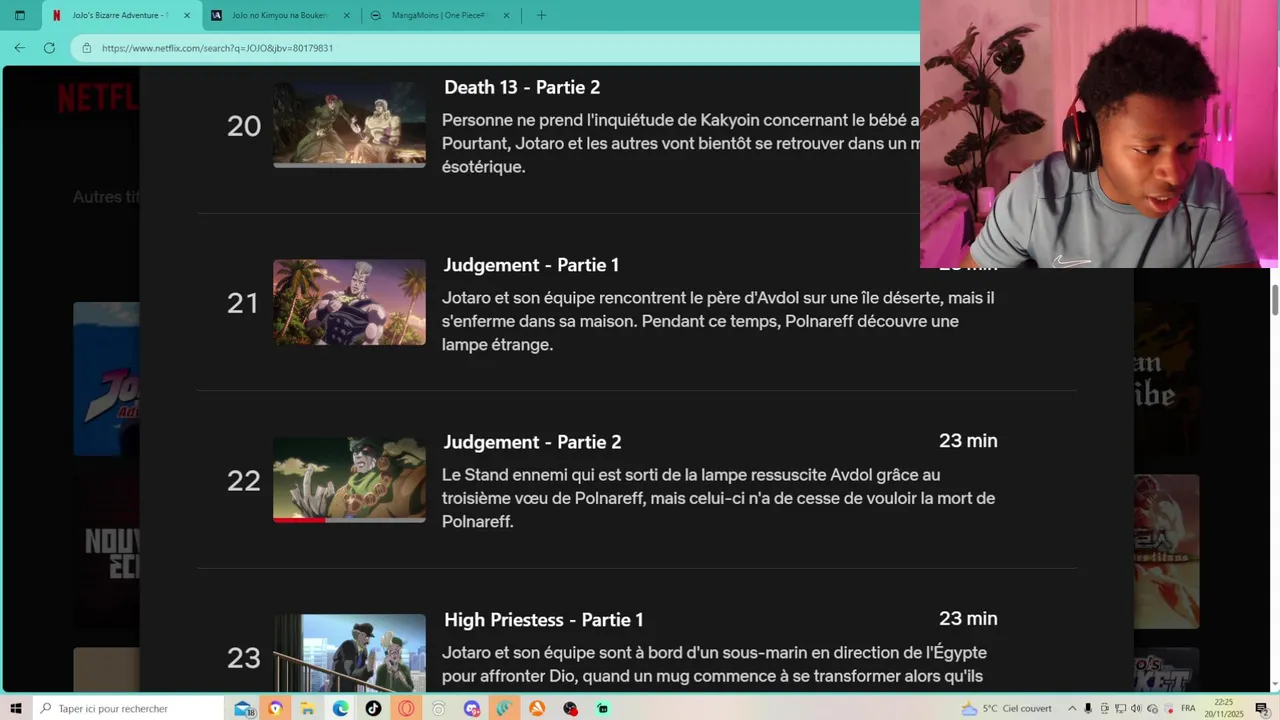Select the title Judgement - Partie 2
The height and width of the screenshot is (720, 1280).
point(532,442)
